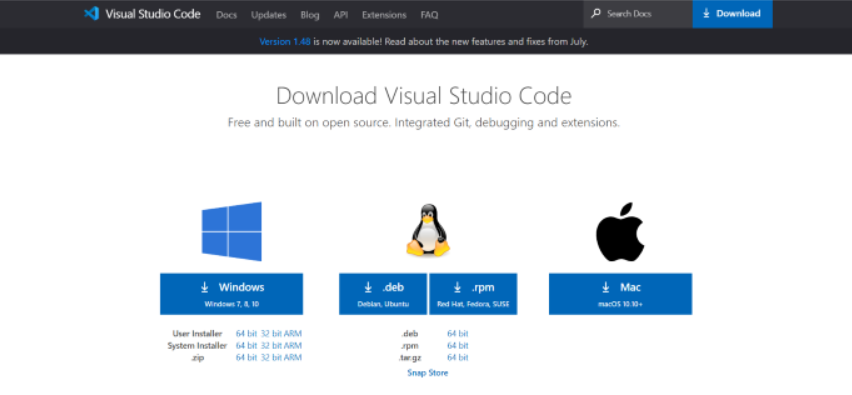The image size is (852, 395).
Task: Get System Installer ARM
Action: point(293,345)
